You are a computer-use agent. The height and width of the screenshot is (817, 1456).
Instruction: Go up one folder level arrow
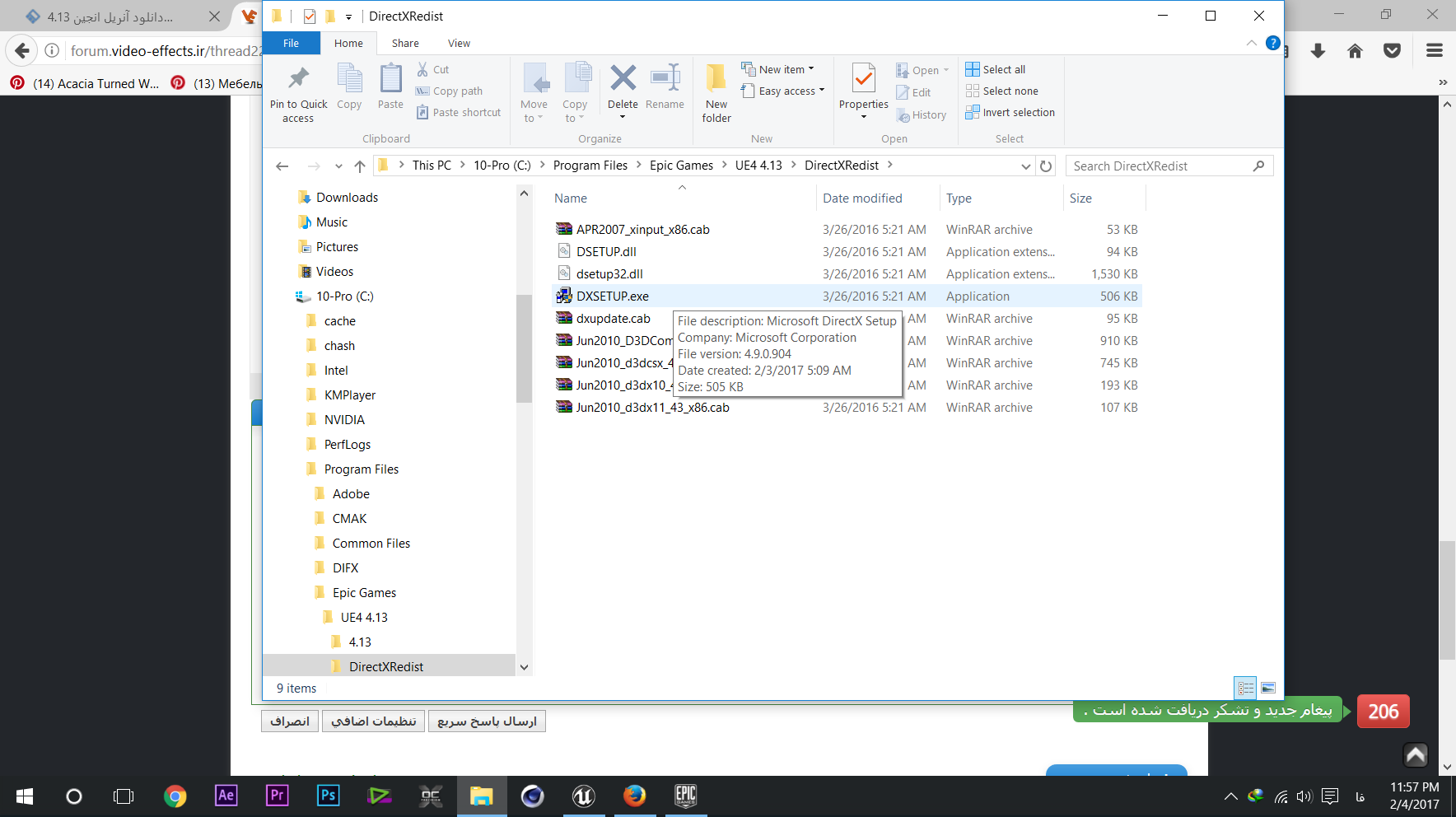pyautogui.click(x=360, y=166)
